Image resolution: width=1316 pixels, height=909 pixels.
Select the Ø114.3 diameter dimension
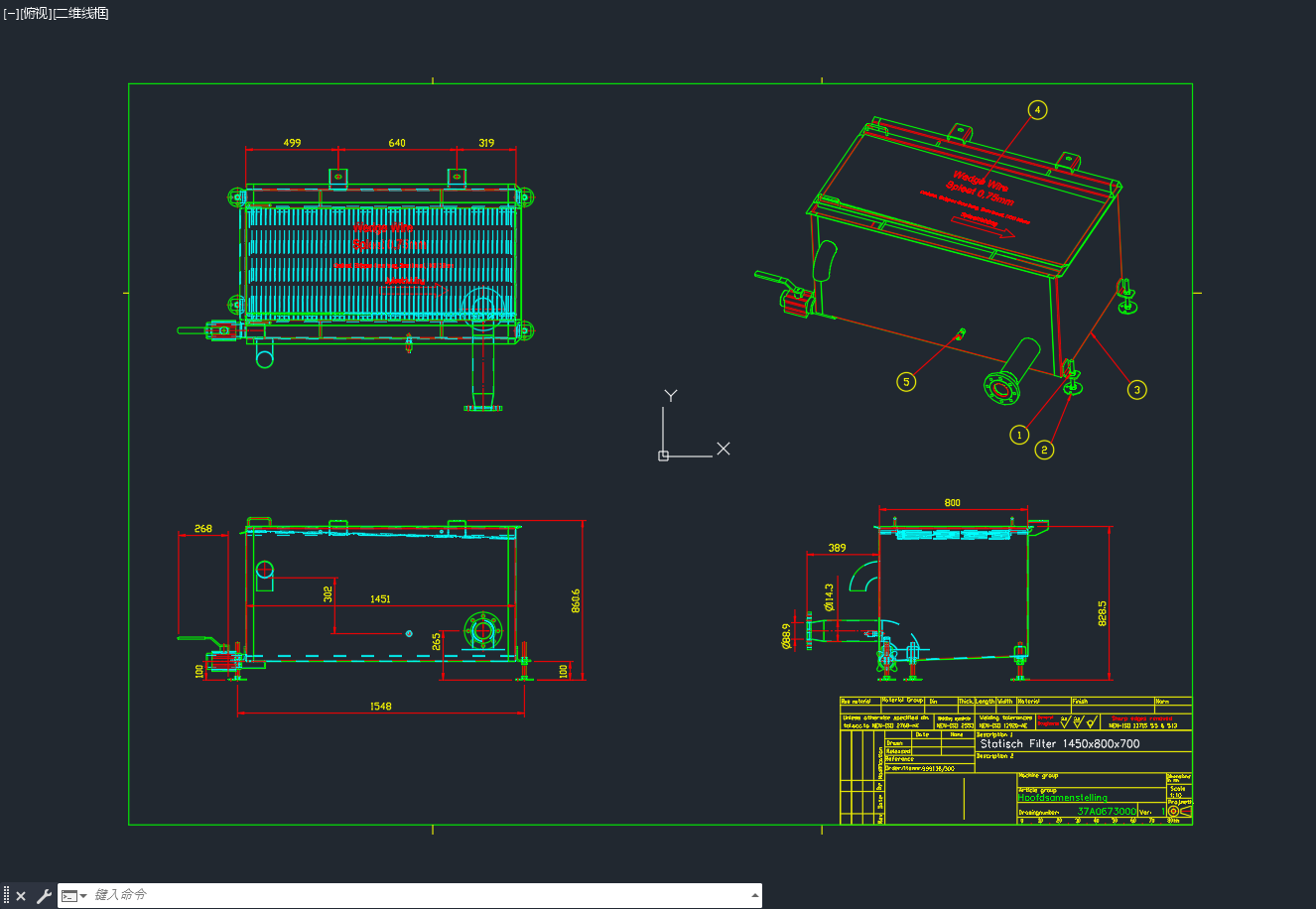(x=829, y=599)
